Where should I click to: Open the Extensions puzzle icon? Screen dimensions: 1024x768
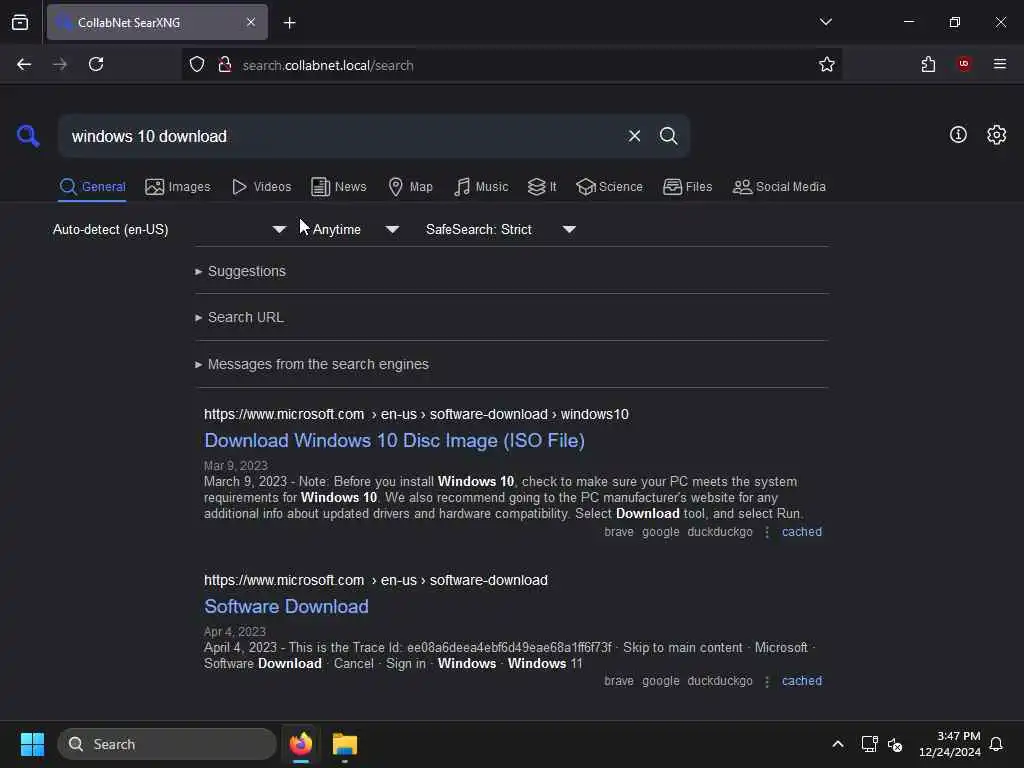tap(928, 64)
